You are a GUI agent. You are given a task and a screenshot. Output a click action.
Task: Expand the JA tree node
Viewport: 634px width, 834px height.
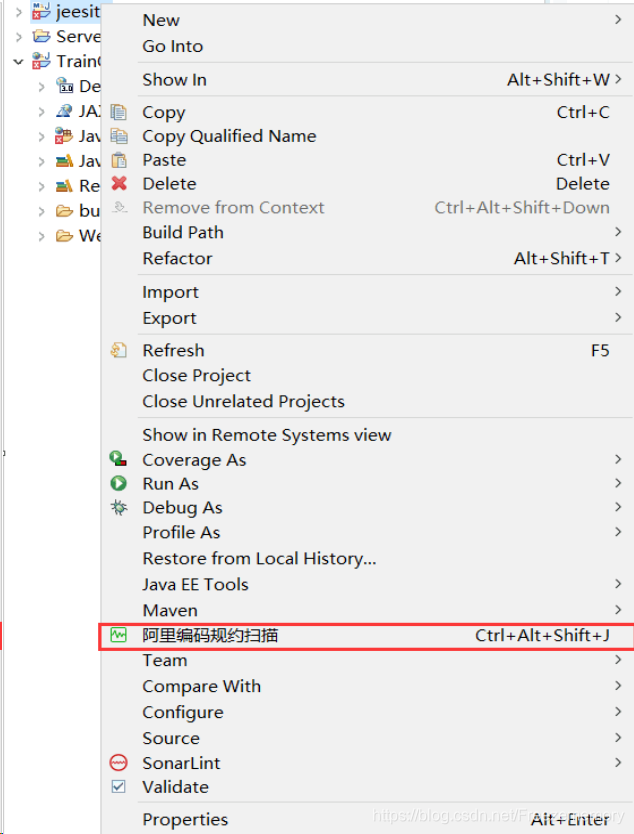[41, 111]
